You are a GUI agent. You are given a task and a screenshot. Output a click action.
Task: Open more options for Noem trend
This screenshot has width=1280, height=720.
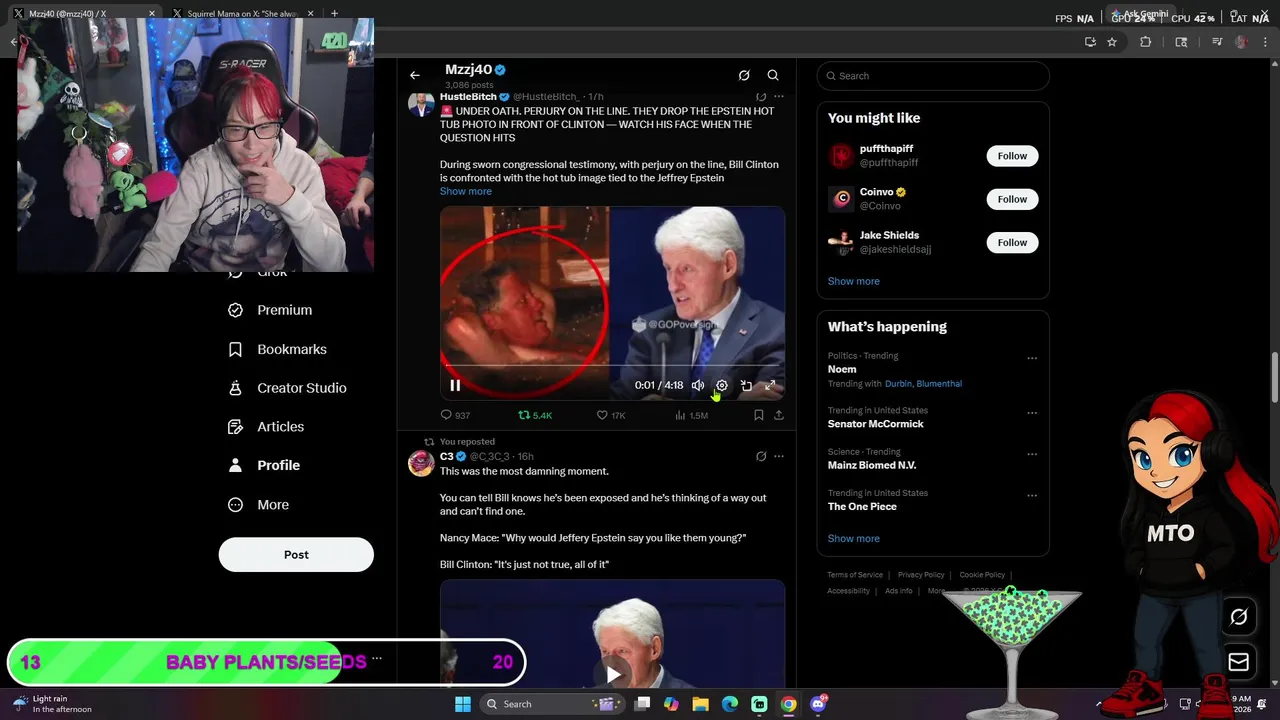[x=1032, y=358]
